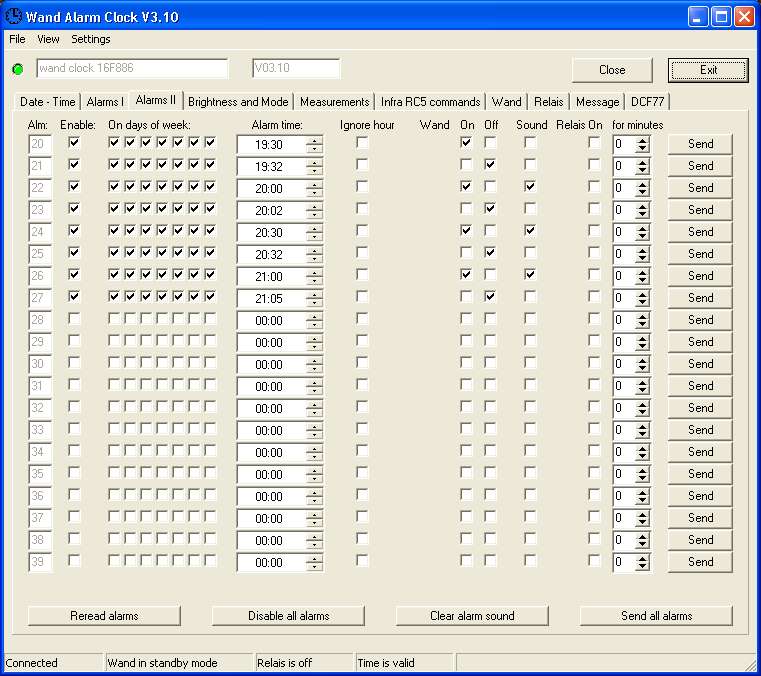The height and width of the screenshot is (676, 761).
Task: Select the Relais tab
Action: [548, 102]
